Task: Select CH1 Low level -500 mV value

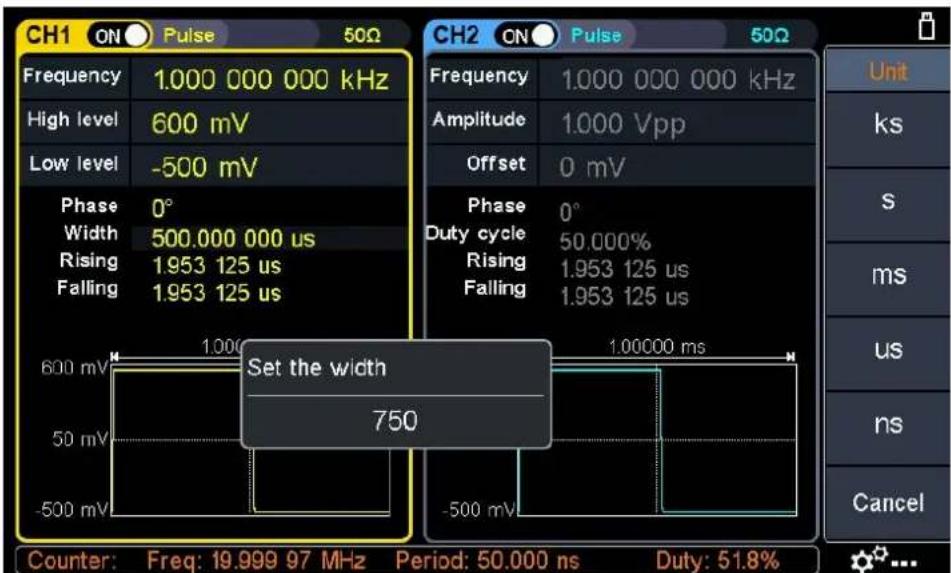Action: 204,167
